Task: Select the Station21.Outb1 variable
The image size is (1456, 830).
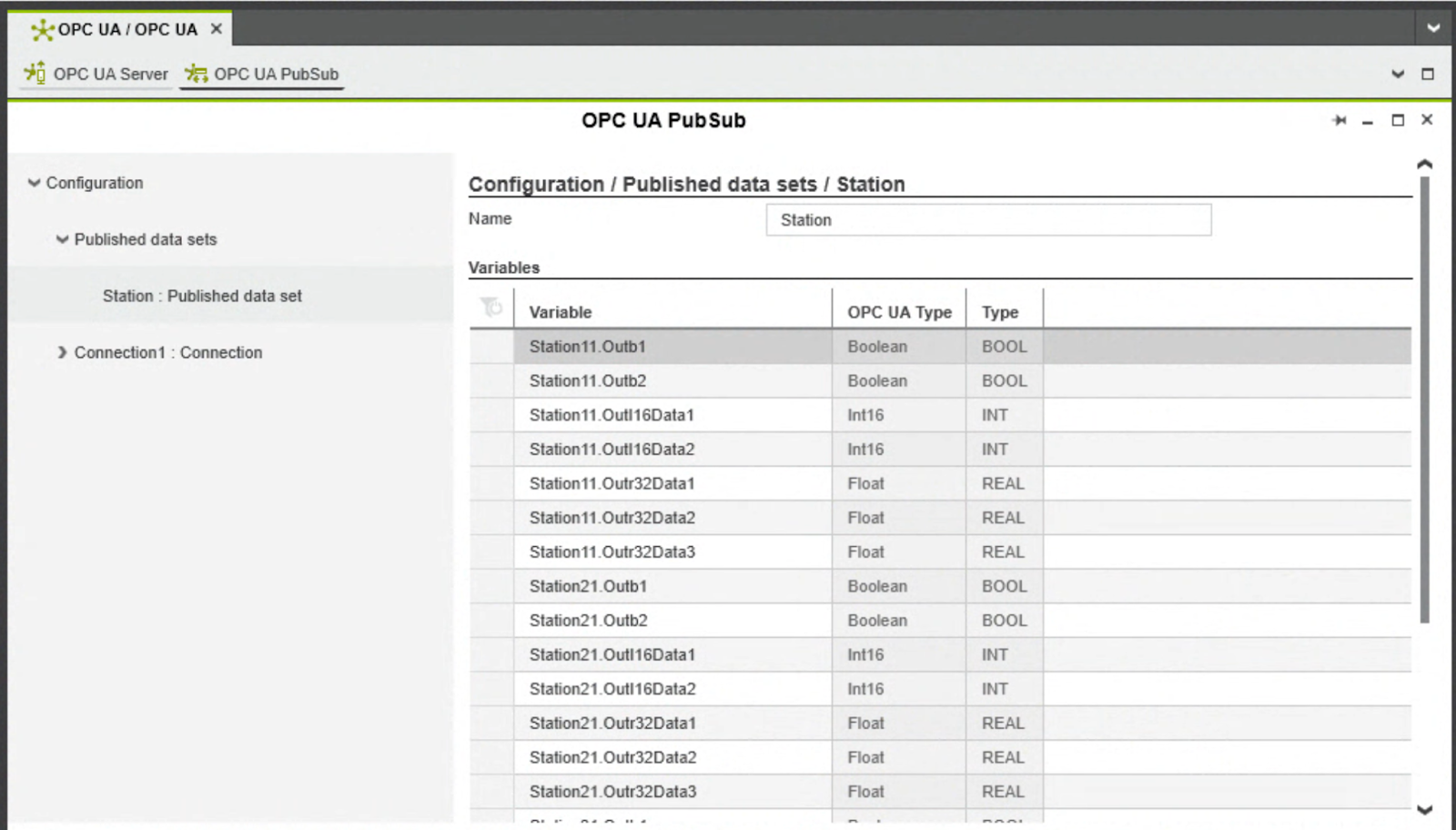Action: [588, 586]
